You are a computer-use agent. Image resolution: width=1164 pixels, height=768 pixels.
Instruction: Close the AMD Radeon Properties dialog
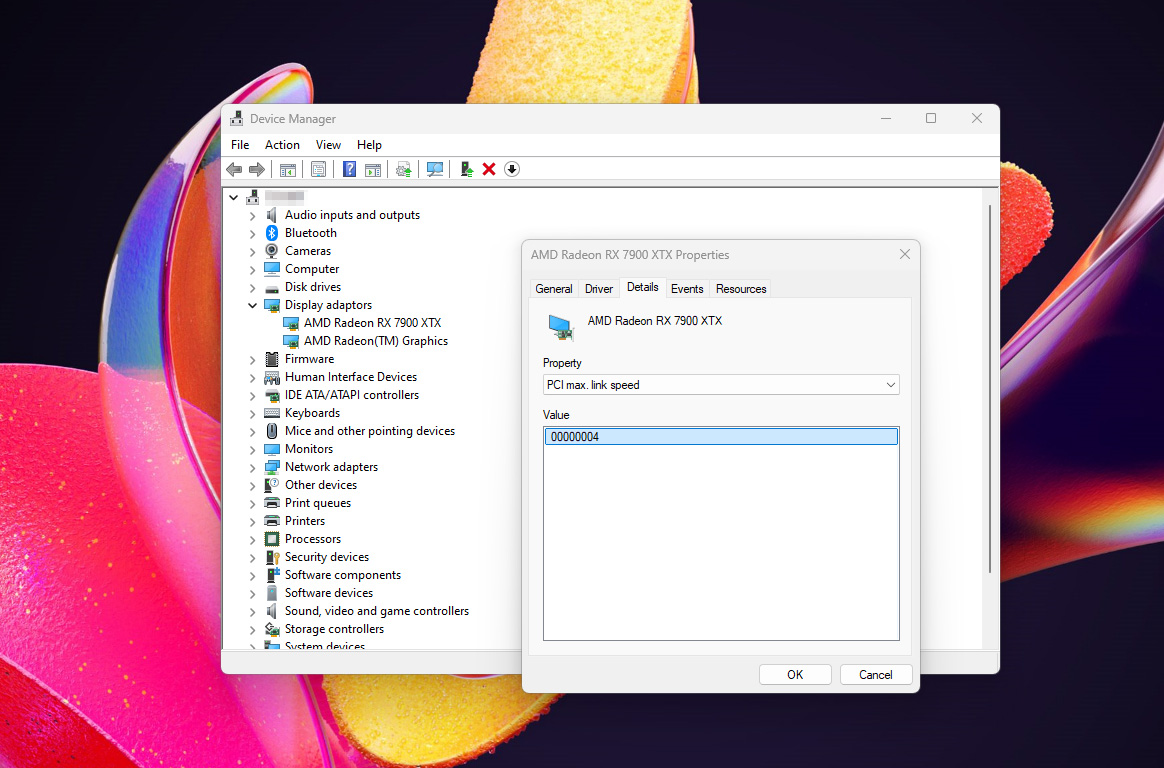[905, 255]
